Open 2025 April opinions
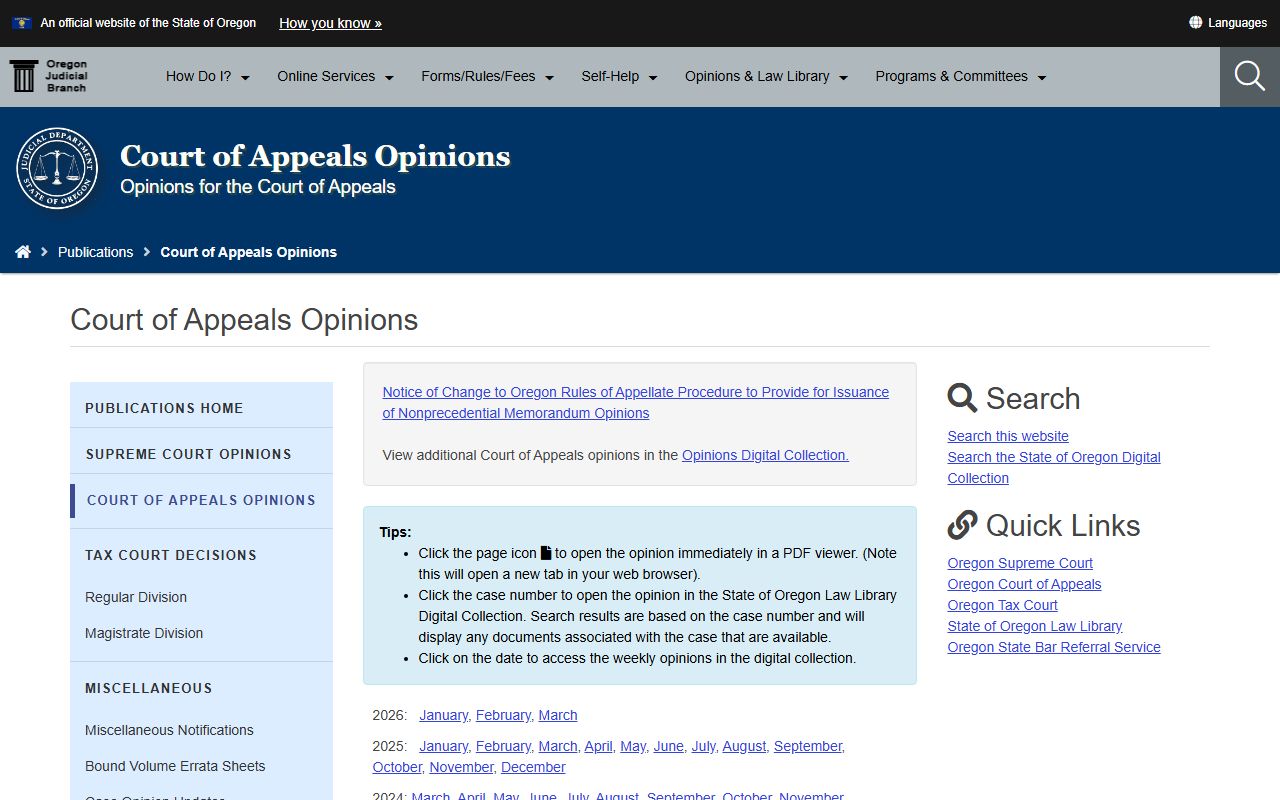 [598, 746]
